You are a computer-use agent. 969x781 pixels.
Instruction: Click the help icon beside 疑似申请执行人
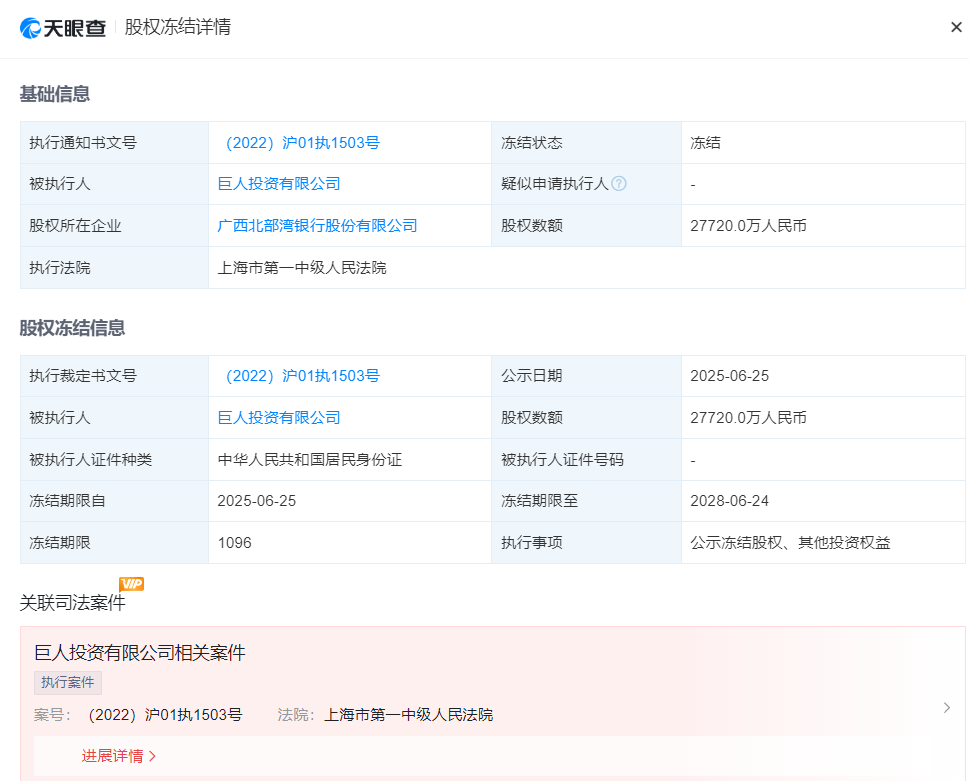pyautogui.click(x=619, y=184)
